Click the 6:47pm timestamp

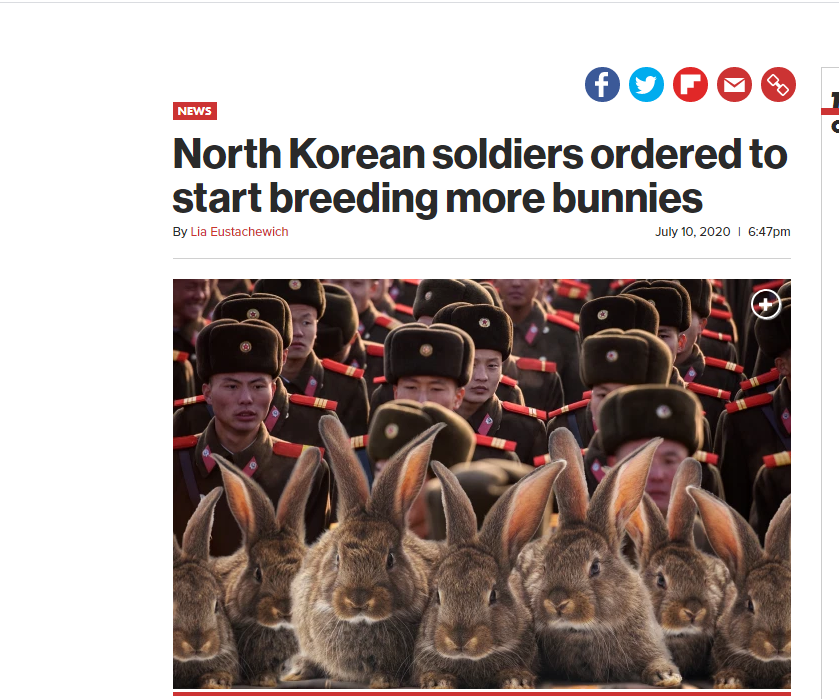(x=769, y=232)
